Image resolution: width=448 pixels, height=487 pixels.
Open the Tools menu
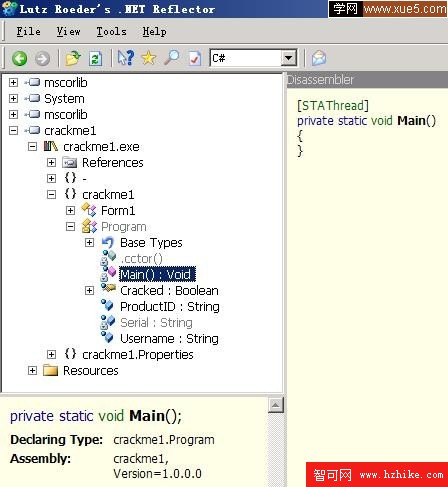pyautogui.click(x=111, y=32)
